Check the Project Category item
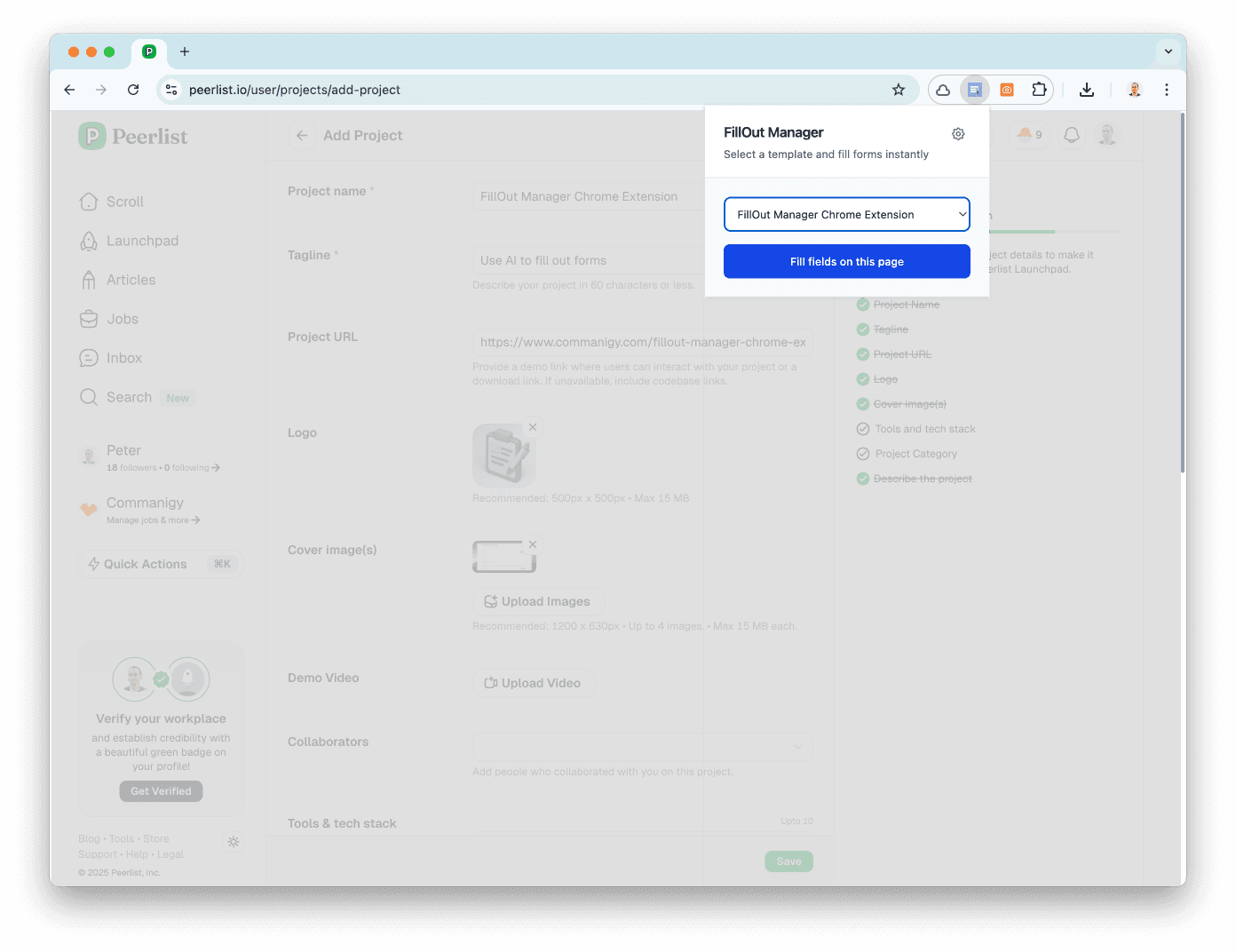The image size is (1236, 952). [x=862, y=453]
